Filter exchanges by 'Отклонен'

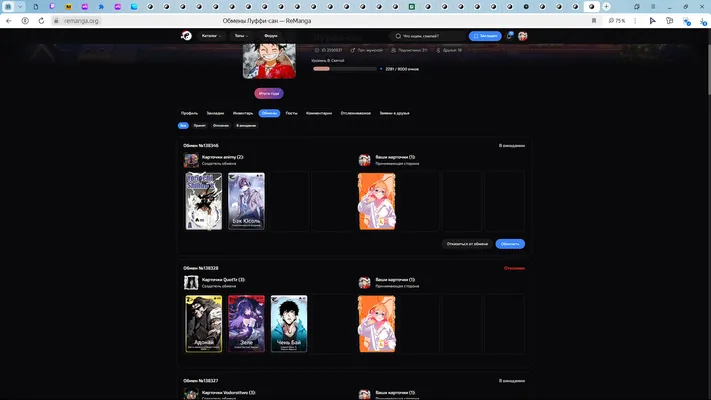coord(221,126)
